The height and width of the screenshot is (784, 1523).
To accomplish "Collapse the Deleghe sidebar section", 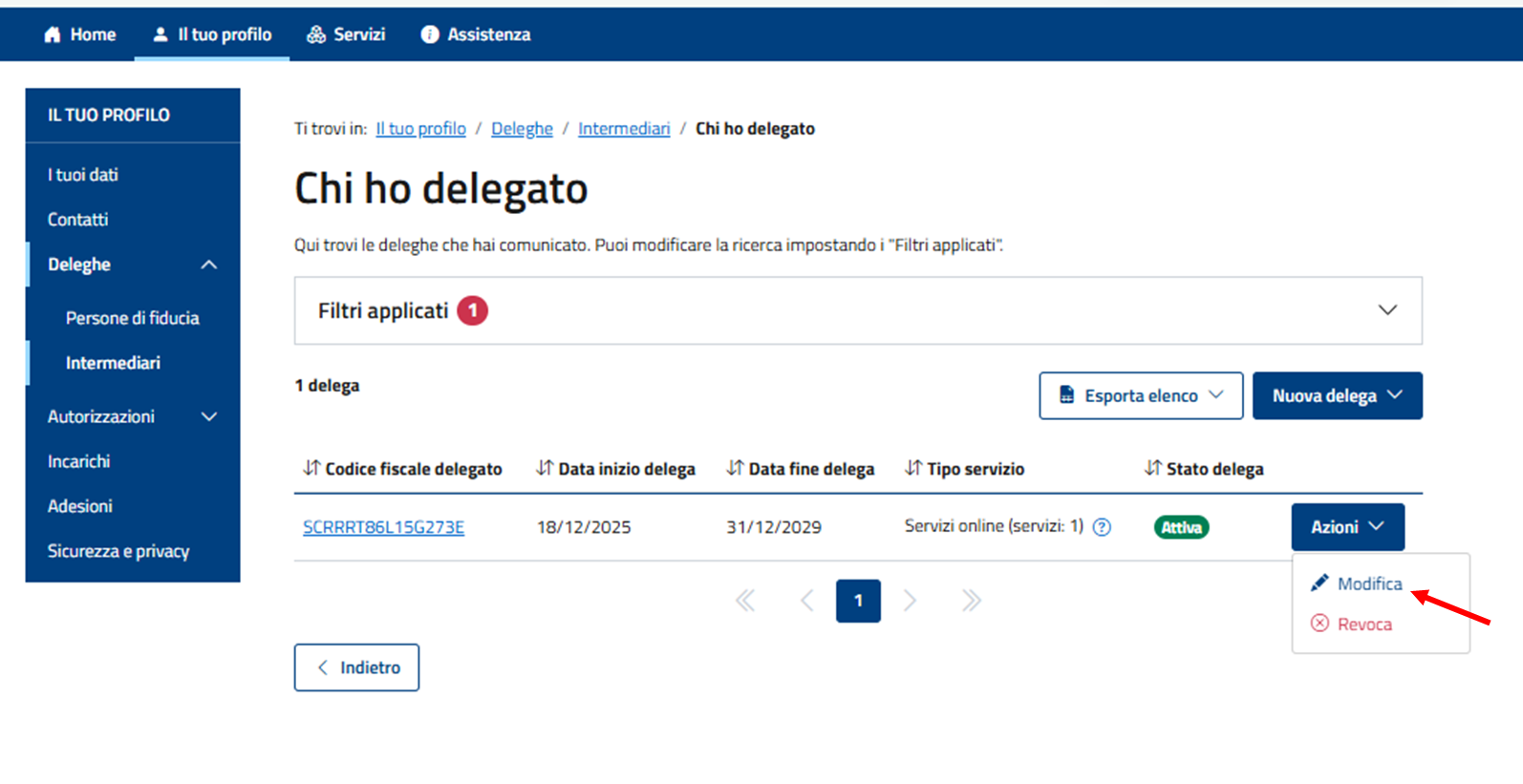I will tap(208, 265).
